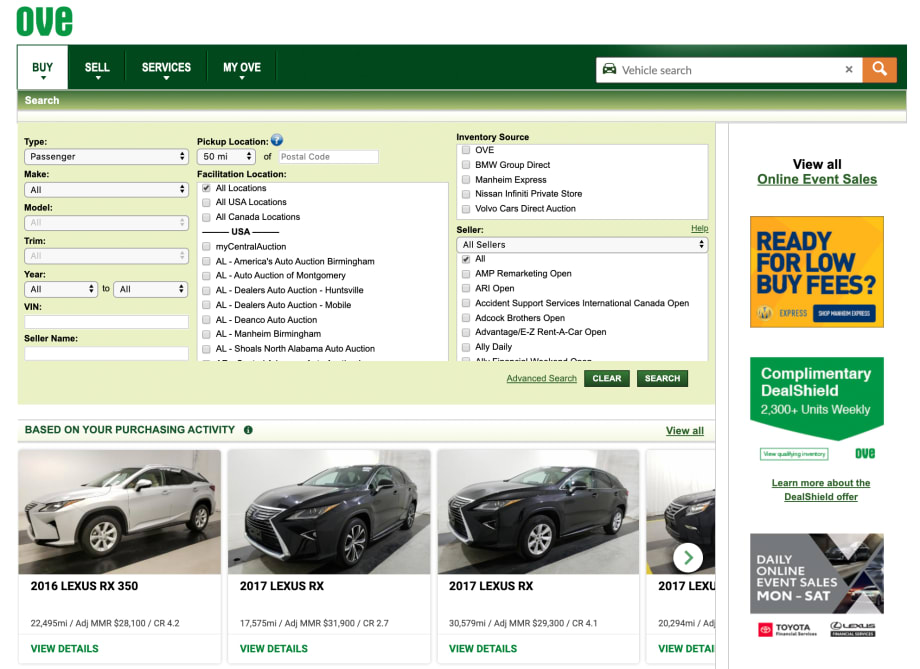Click Shop Manheim Express button in ad
Image resolution: width=920 pixels, height=669 pixels.
click(x=844, y=313)
